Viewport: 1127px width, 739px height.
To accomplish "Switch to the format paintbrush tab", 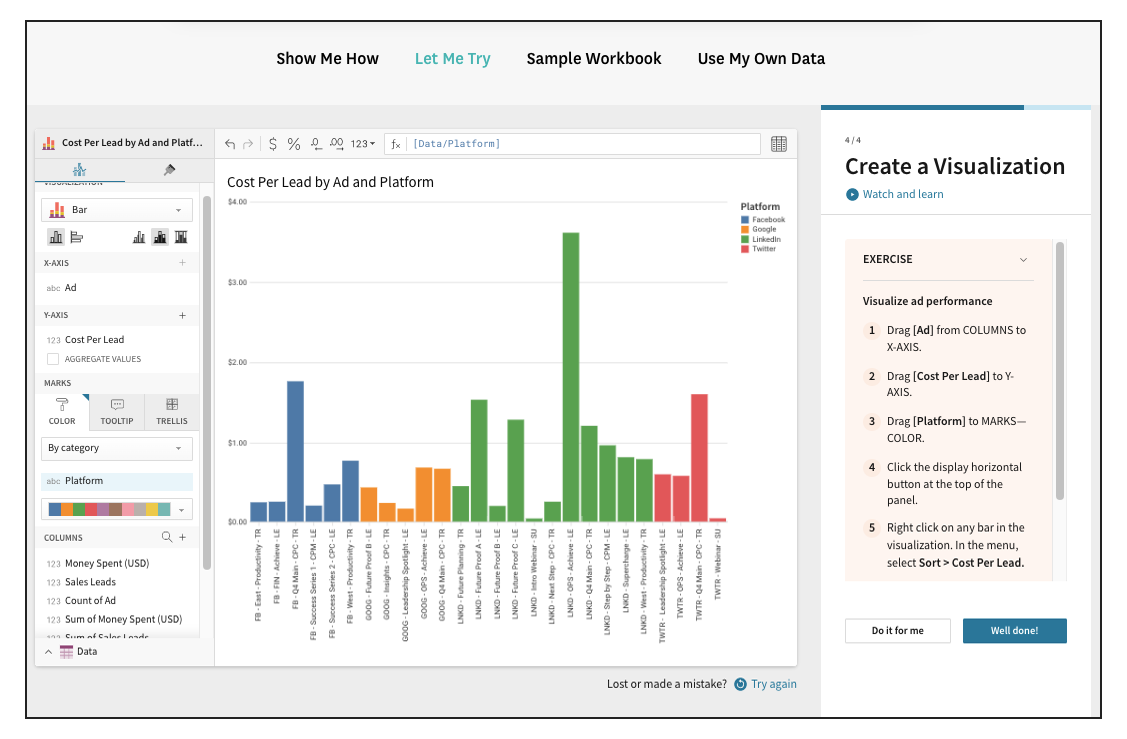I will 170,170.
